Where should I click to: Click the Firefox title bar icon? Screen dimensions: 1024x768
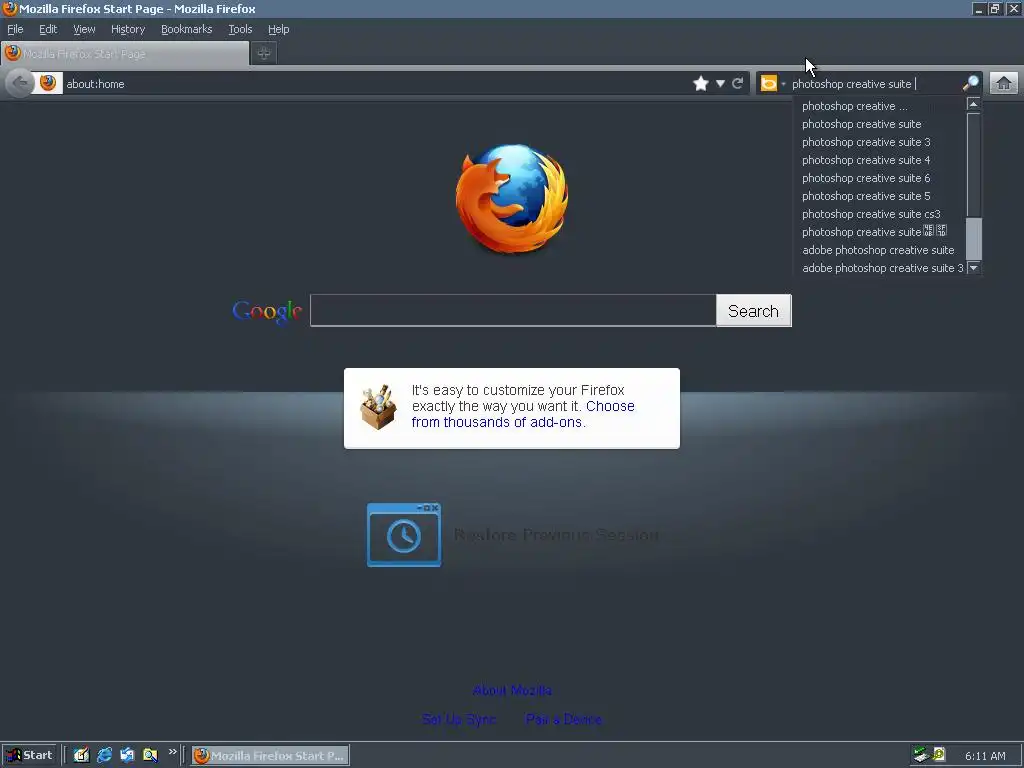pos(9,8)
